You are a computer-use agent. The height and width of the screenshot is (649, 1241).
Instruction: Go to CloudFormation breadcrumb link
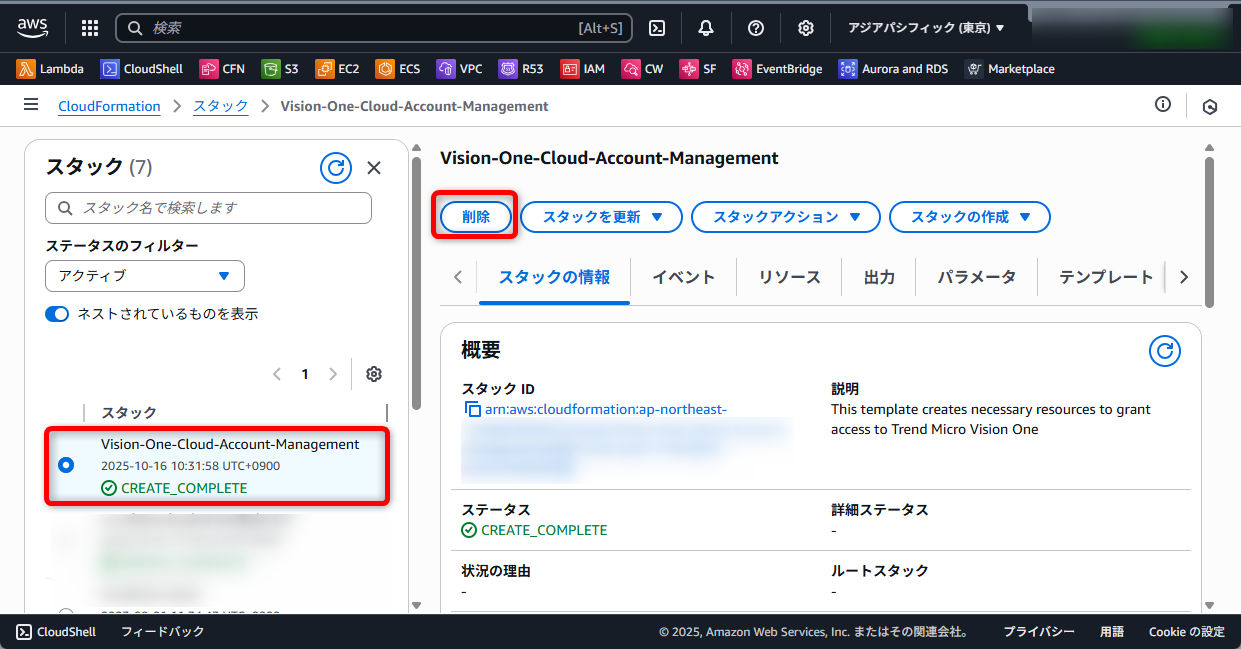pos(109,106)
